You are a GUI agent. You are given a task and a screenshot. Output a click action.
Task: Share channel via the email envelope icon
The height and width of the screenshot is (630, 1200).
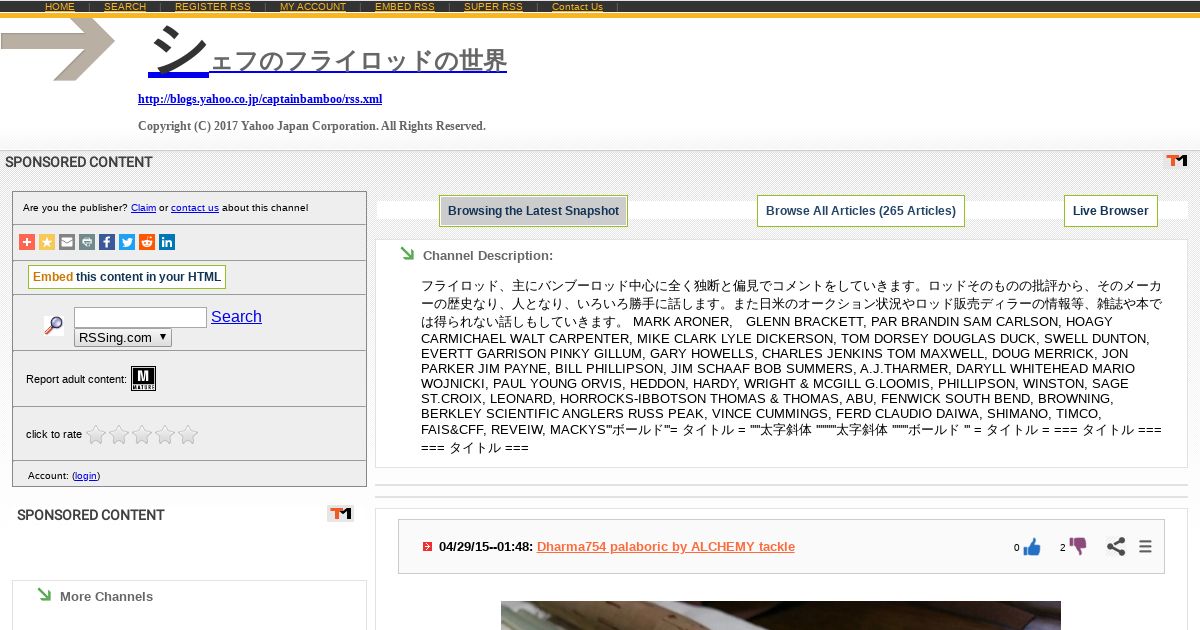coord(67,242)
